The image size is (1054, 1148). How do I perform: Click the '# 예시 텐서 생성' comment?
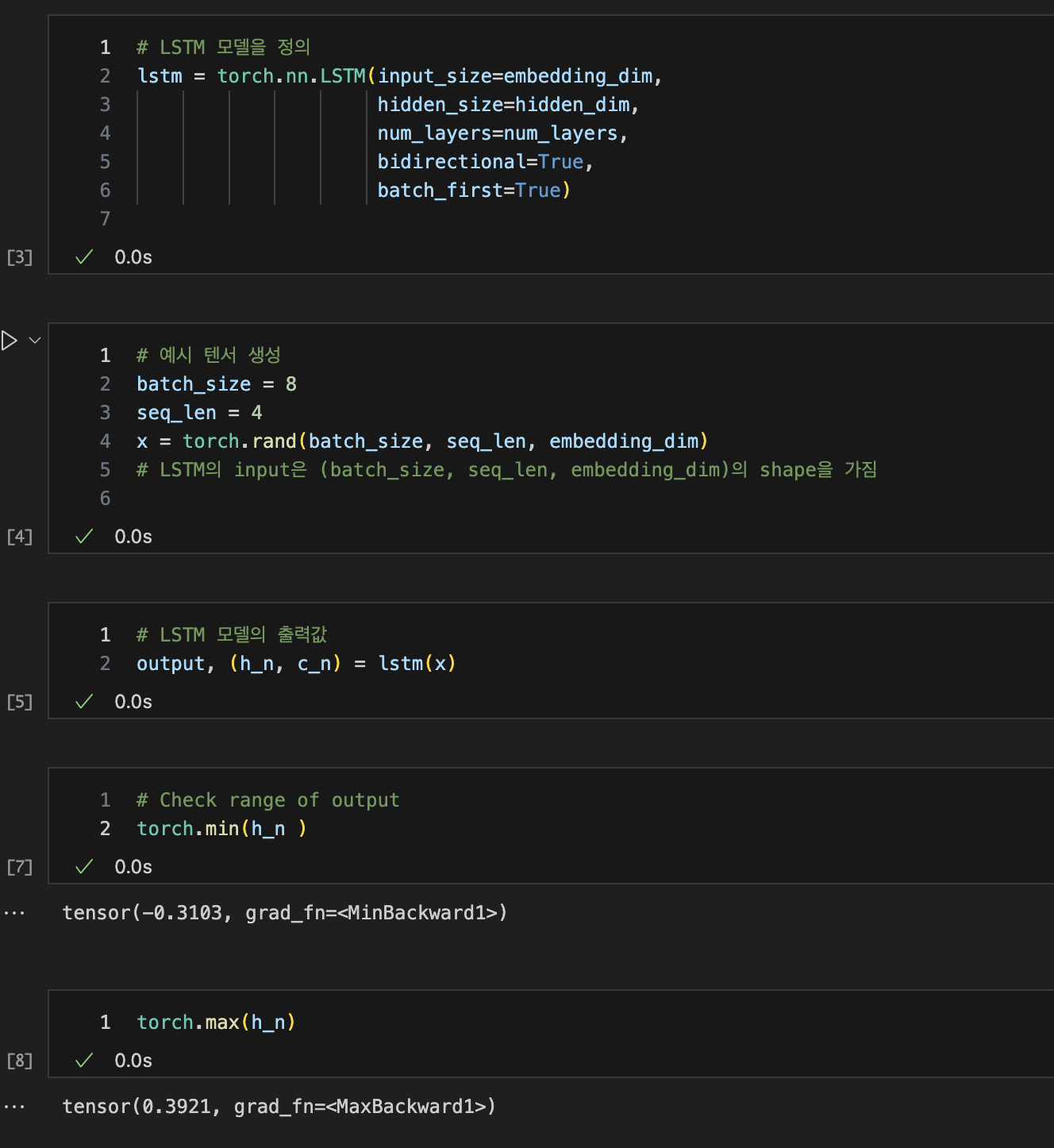click(x=209, y=356)
